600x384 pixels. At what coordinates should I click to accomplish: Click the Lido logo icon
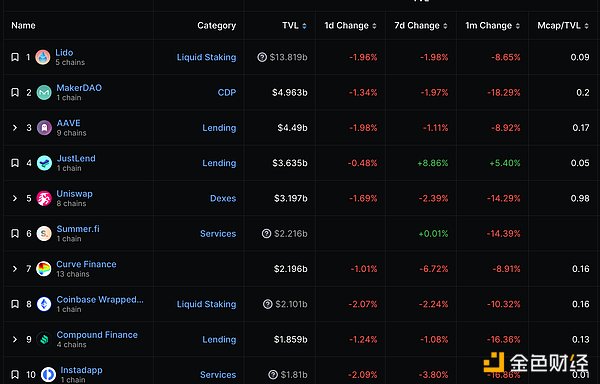(x=43, y=57)
